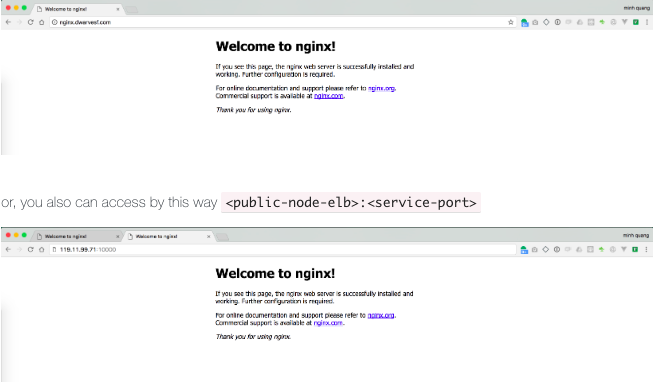656x383 pixels.
Task: Close second tab in bottom browser window
Action: 209,236
